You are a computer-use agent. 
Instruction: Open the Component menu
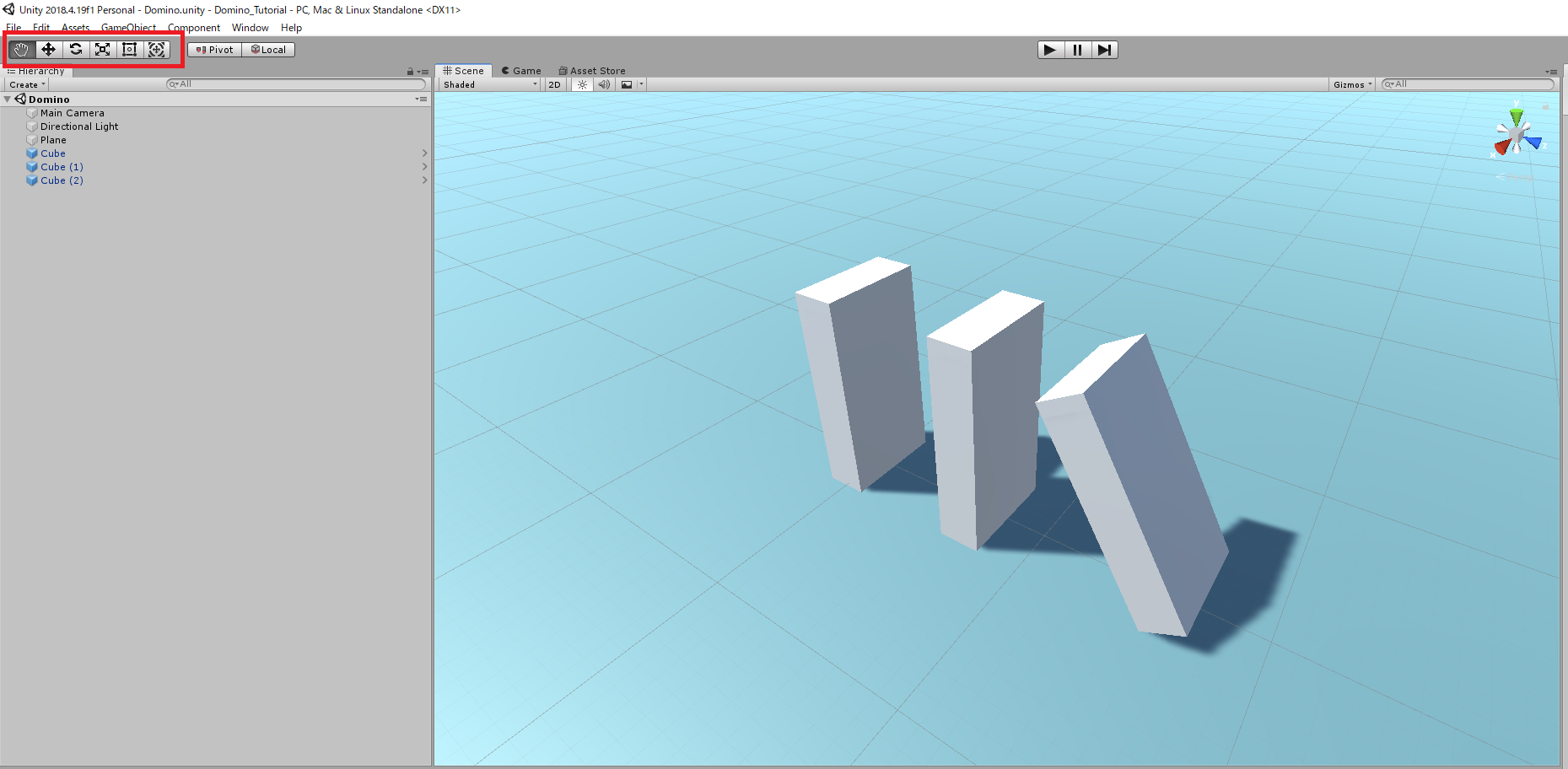(x=194, y=28)
